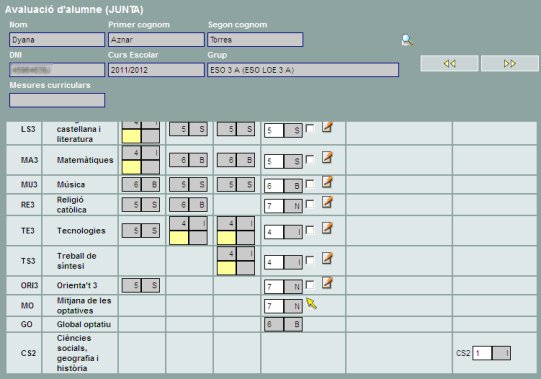Click yellow recovery cell in Treball de síntesi
The height and width of the screenshot is (379, 541).
point(227,268)
